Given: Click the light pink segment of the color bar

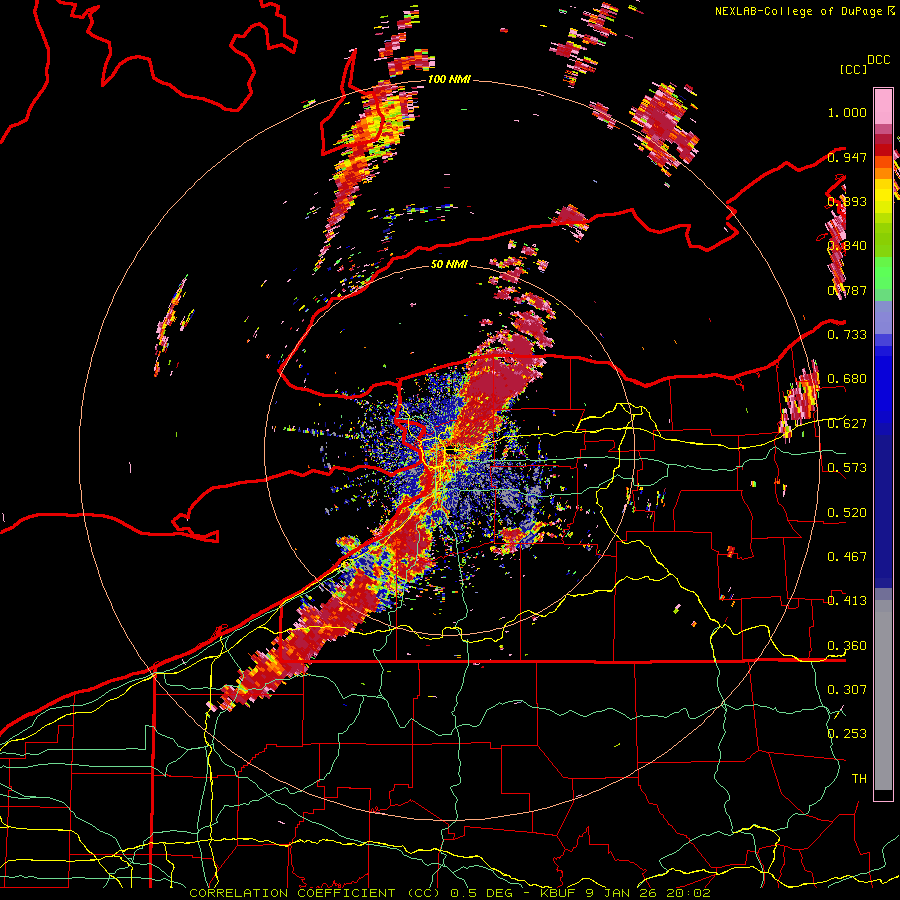Looking at the screenshot, I should (883, 106).
